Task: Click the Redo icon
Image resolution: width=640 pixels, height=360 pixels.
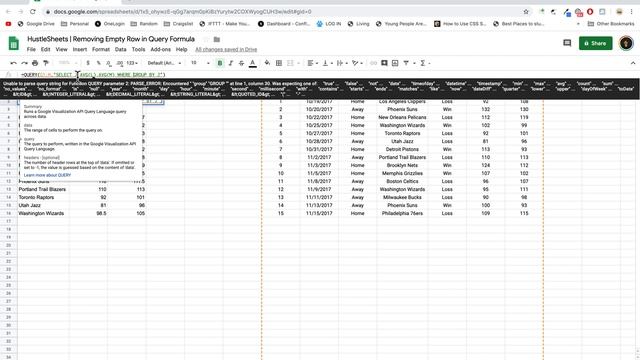Action: [x=24, y=63]
